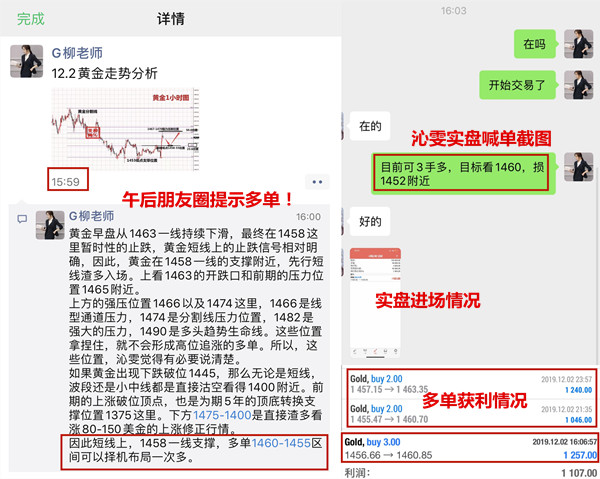Open sender avatar next to 目前可3手多 message

[x=579, y=167]
